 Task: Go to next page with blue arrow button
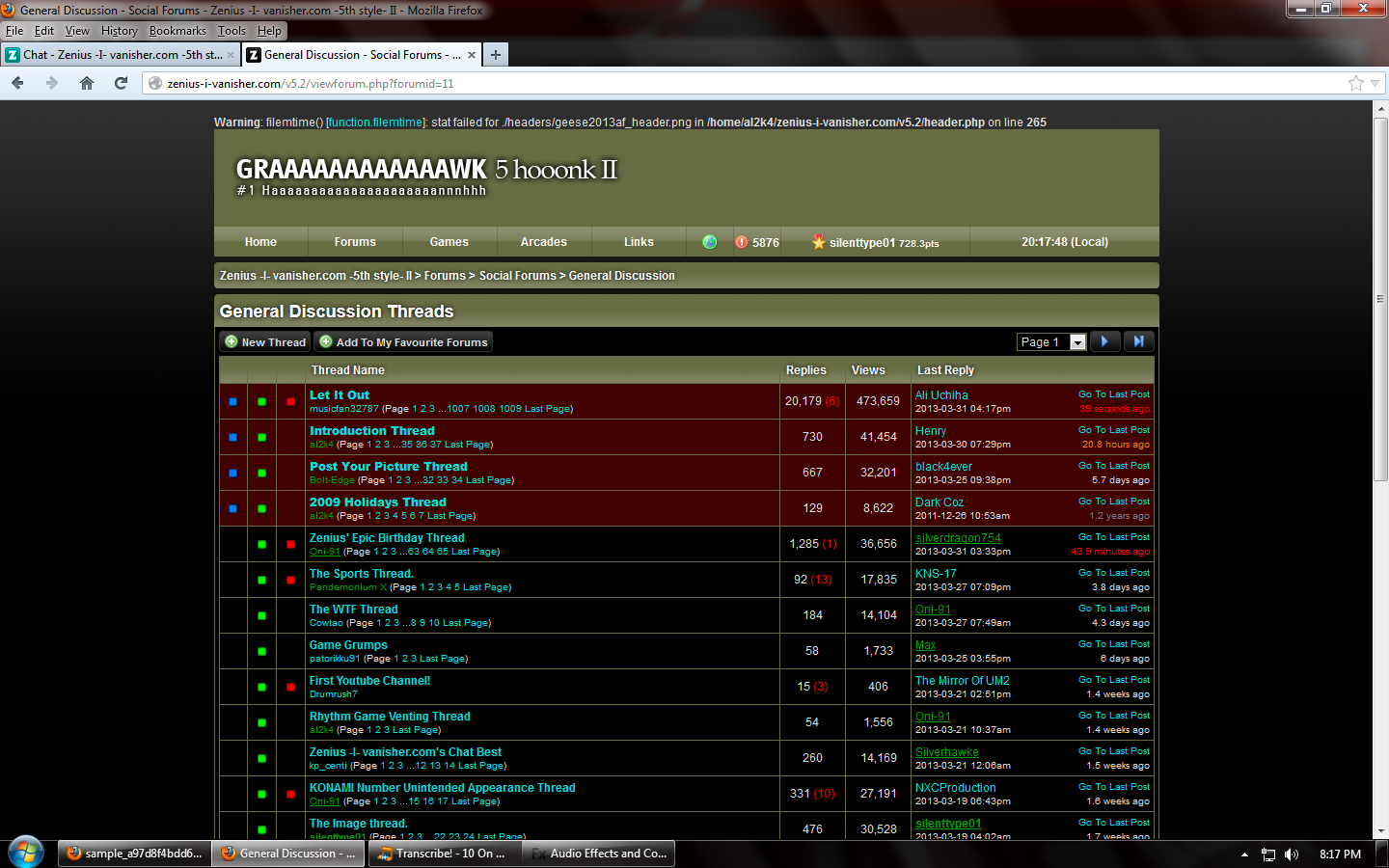[1104, 341]
